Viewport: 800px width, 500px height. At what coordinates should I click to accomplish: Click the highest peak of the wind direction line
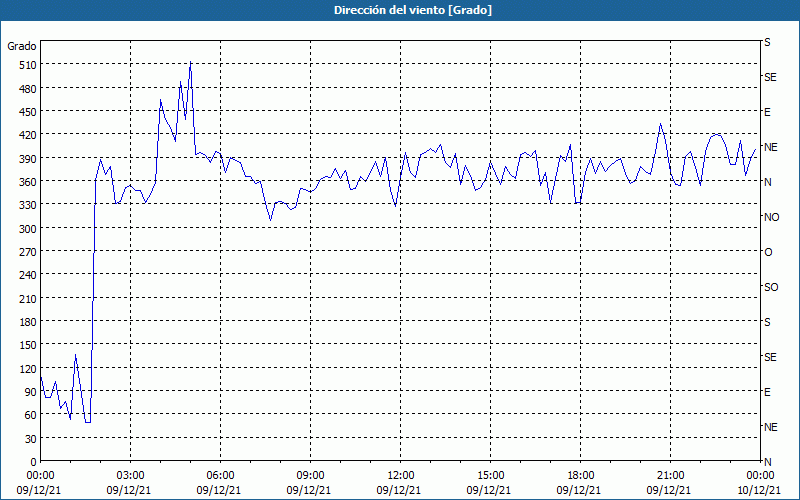coord(190,62)
